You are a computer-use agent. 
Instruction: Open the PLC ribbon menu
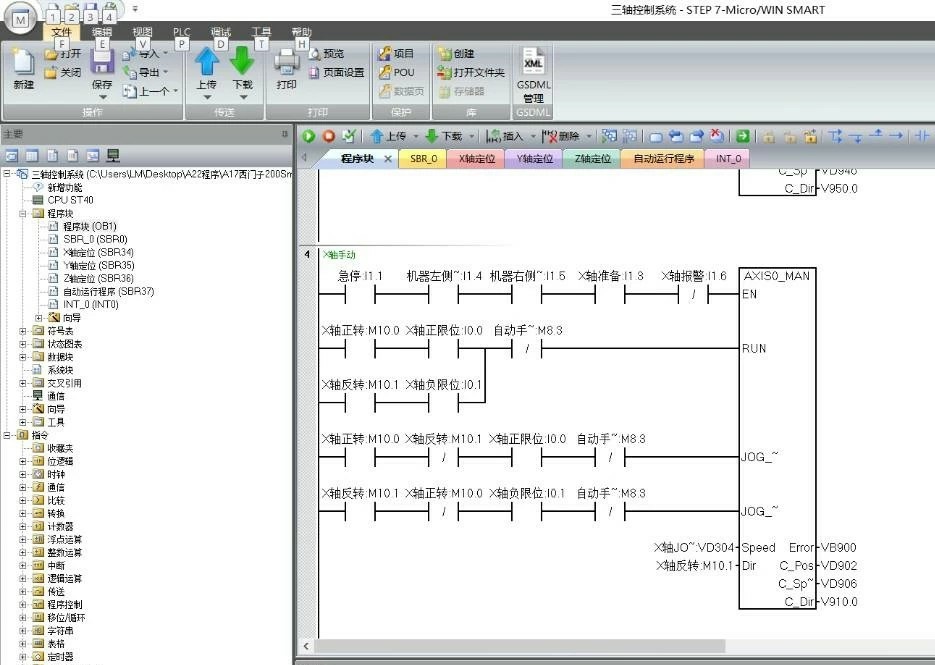[x=181, y=32]
